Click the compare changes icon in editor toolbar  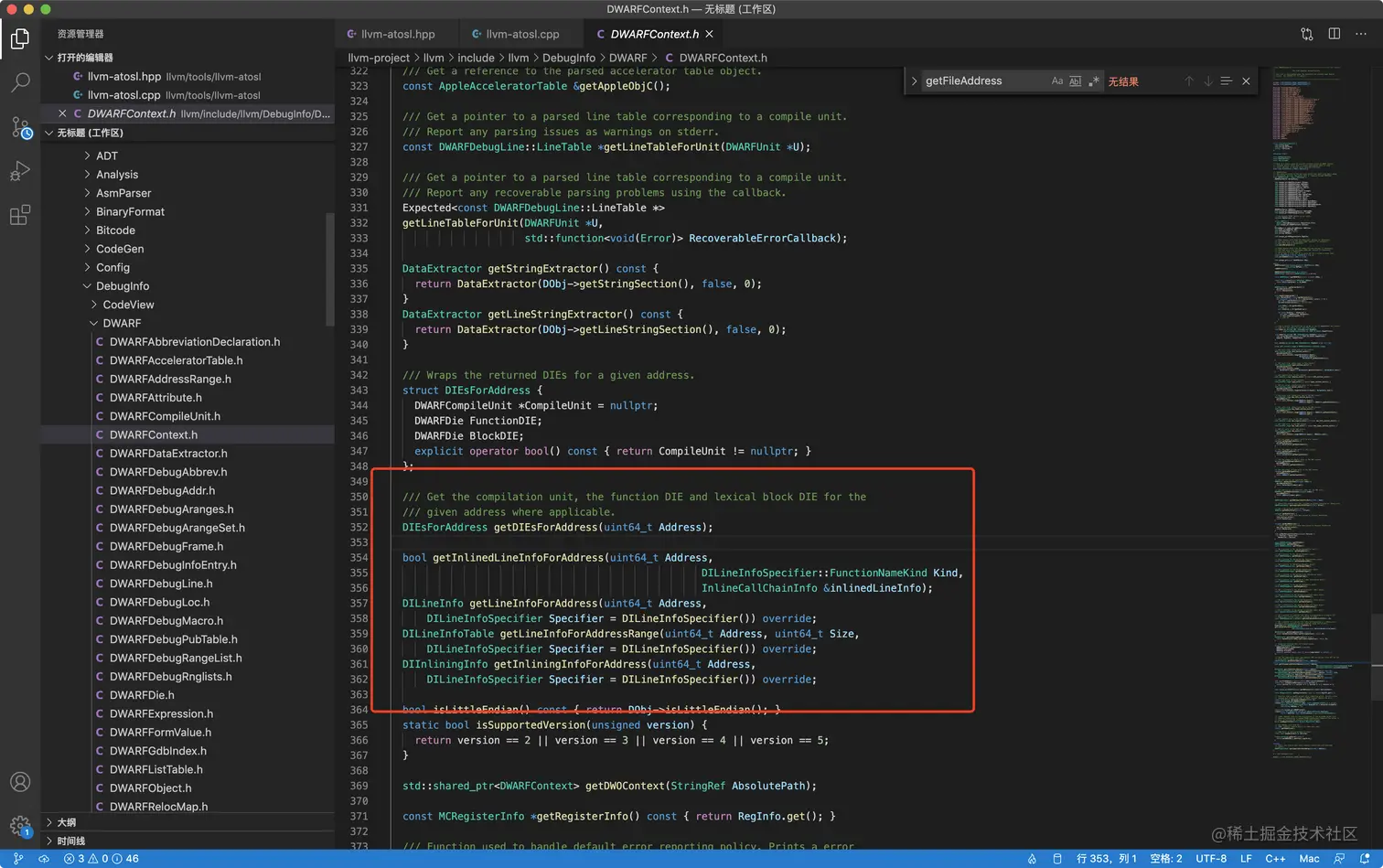pyautogui.click(x=1307, y=34)
